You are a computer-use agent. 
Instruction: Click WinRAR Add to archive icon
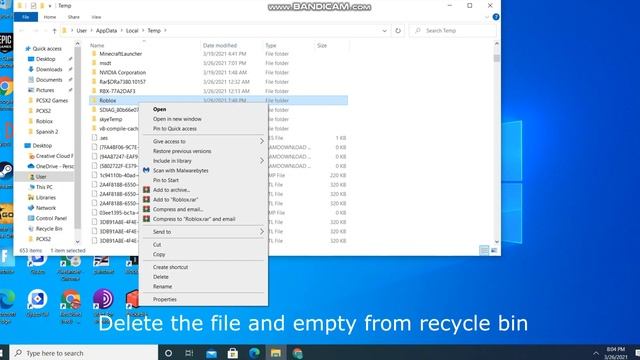(146, 190)
